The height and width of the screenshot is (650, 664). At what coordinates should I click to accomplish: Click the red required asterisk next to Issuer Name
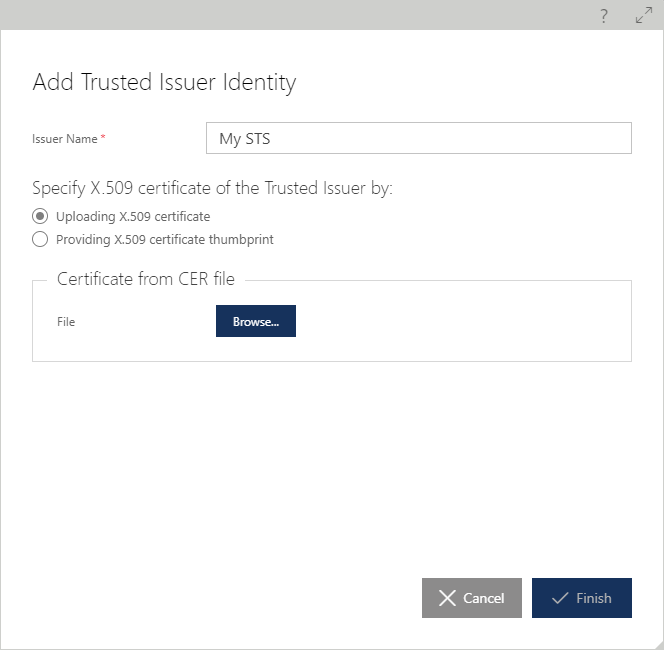(x=103, y=136)
